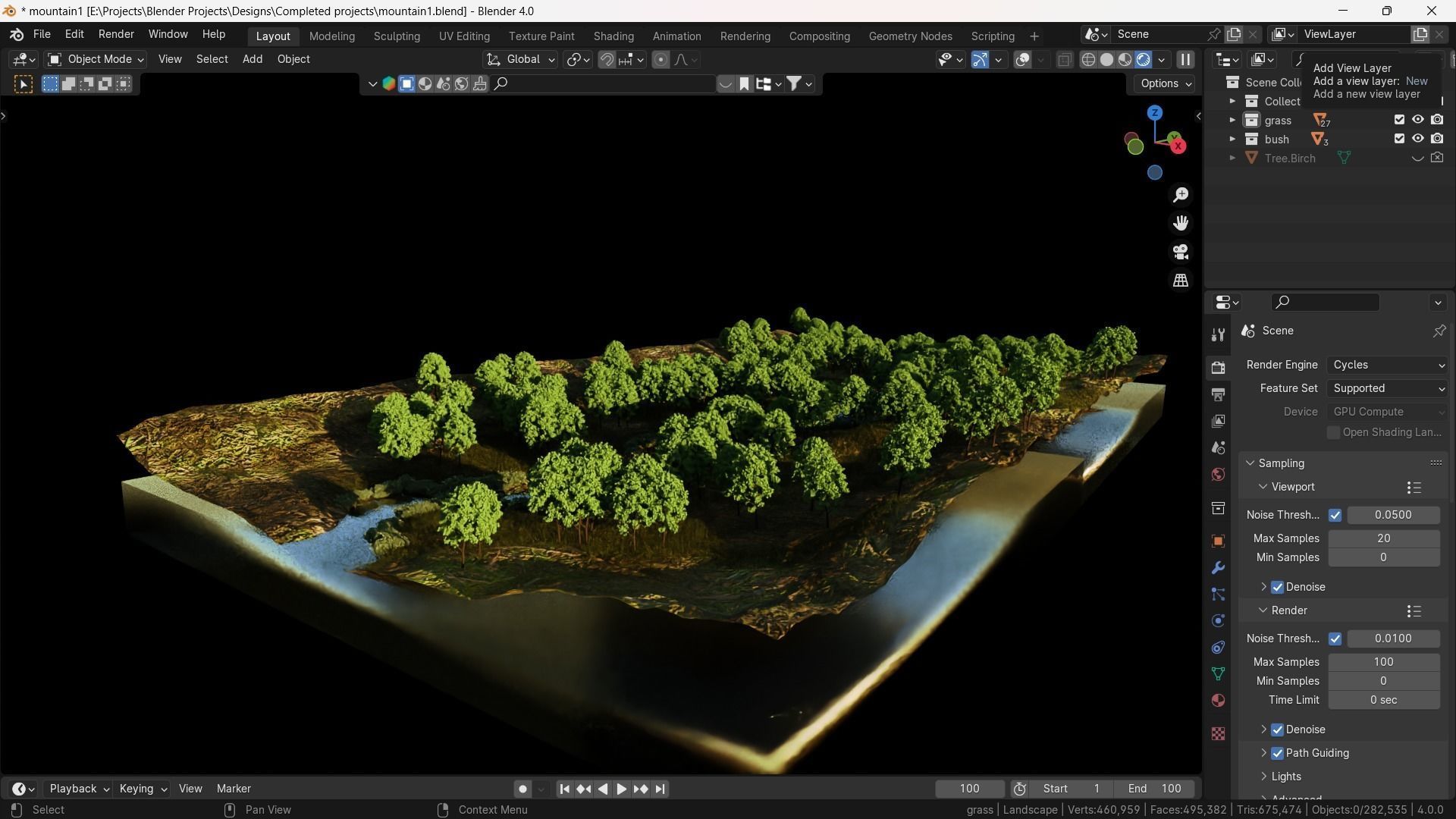Open the viewport Options dropdown
The width and height of the screenshot is (1456, 819).
pyautogui.click(x=1165, y=83)
